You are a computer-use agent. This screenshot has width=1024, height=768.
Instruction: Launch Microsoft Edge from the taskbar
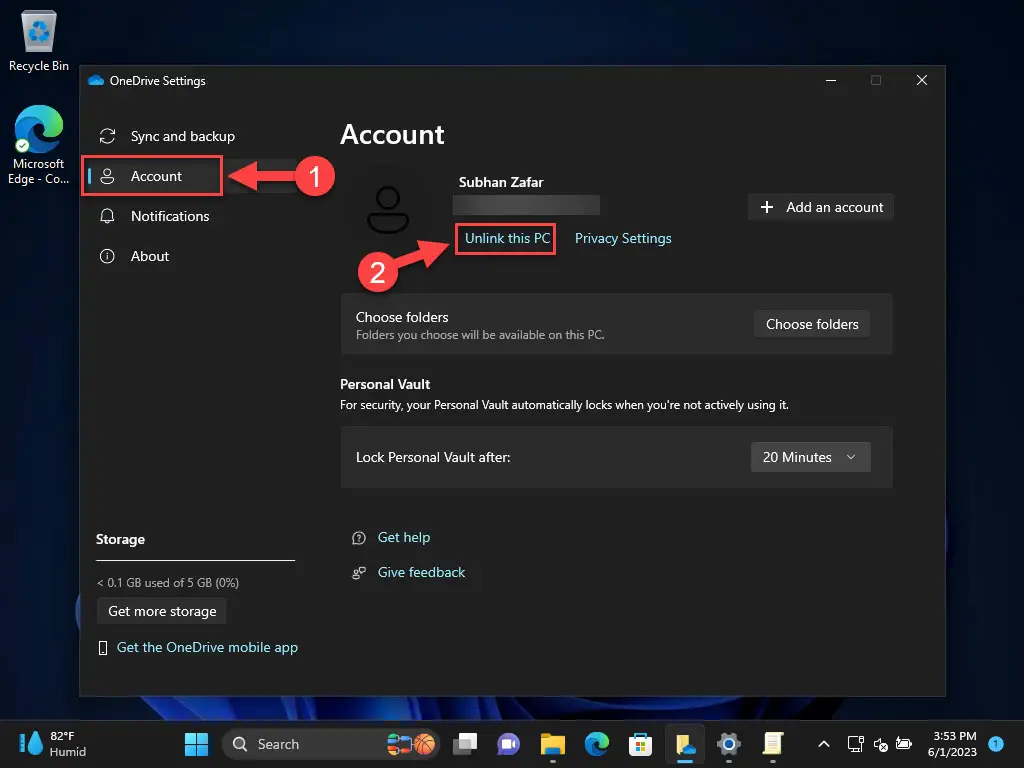pyautogui.click(x=596, y=744)
